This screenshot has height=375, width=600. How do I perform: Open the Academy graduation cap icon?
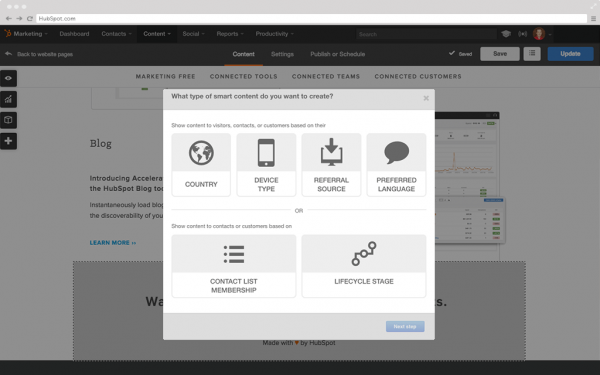click(x=506, y=34)
